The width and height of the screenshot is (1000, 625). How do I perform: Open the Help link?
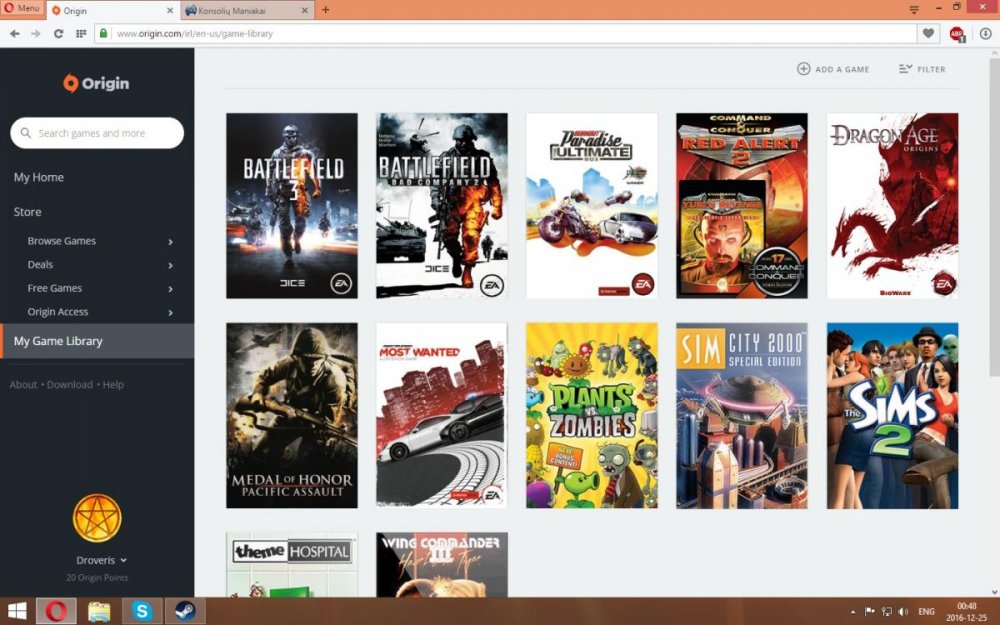click(x=113, y=385)
